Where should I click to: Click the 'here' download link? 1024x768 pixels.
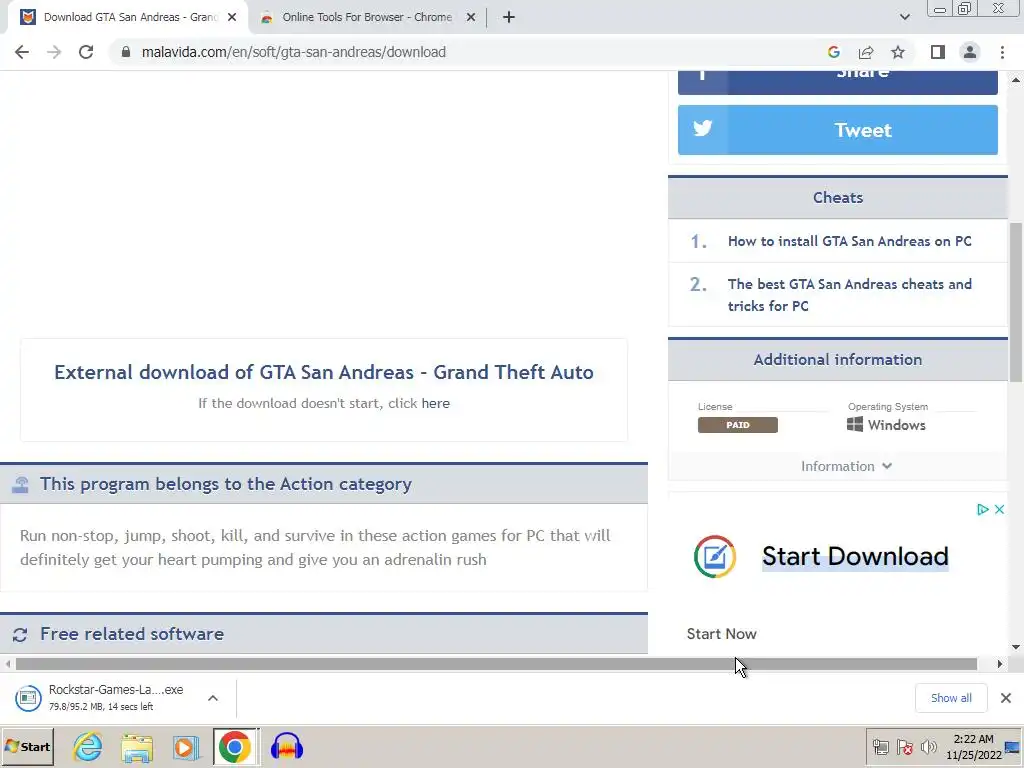436,403
